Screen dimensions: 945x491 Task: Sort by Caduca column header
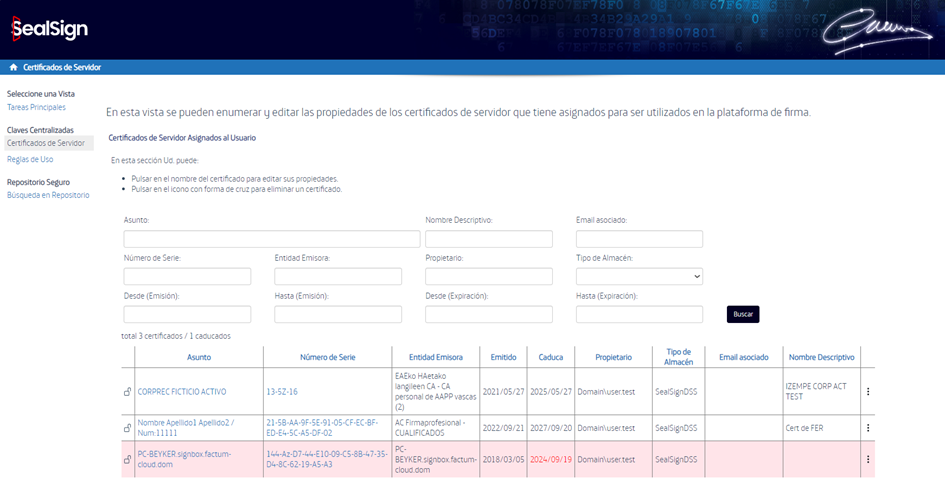click(551, 357)
